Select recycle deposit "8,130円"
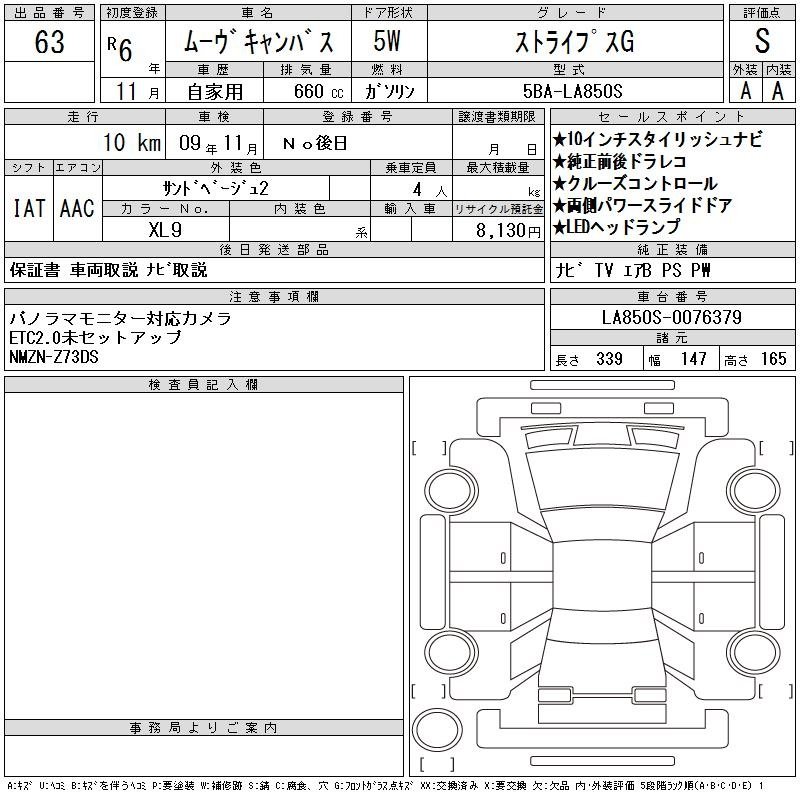Viewport: 800px width, 800px height. pyautogui.click(x=508, y=231)
